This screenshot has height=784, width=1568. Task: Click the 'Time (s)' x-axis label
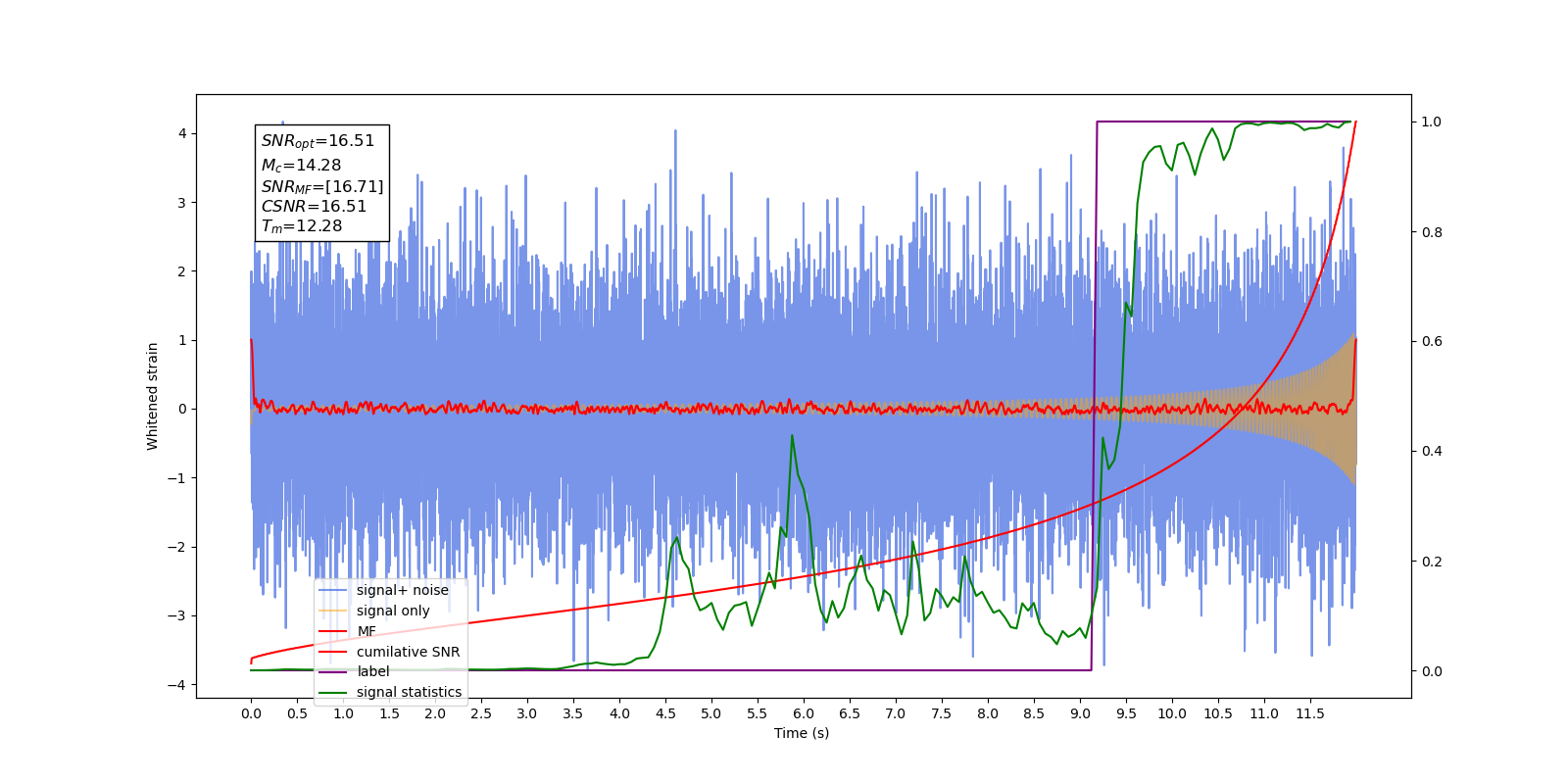click(802, 733)
